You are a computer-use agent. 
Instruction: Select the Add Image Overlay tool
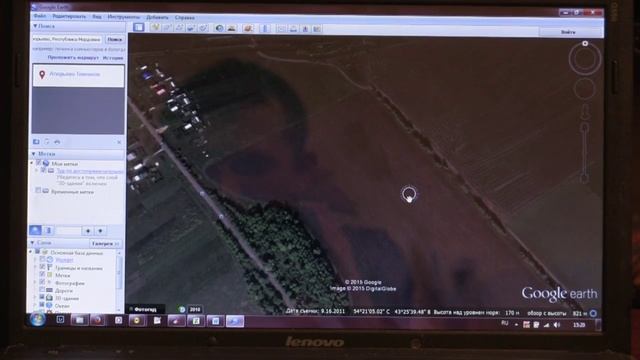[x=191, y=28]
